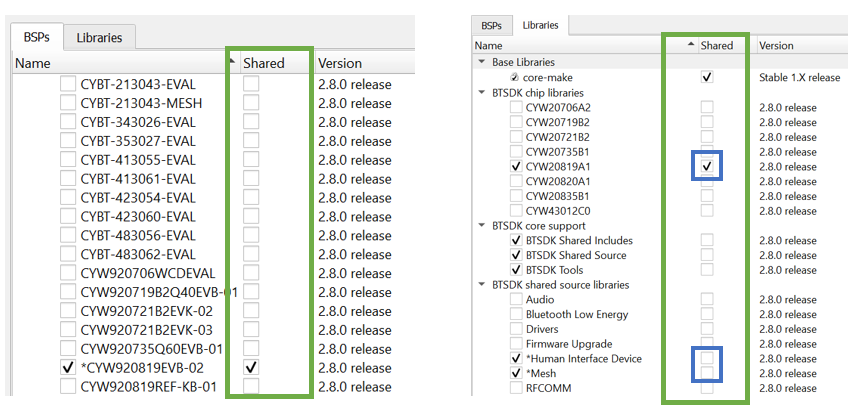Check the CYBT-483056-EVAL name checkbox
The width and height of the screenshot is (858, 417).
68,235
